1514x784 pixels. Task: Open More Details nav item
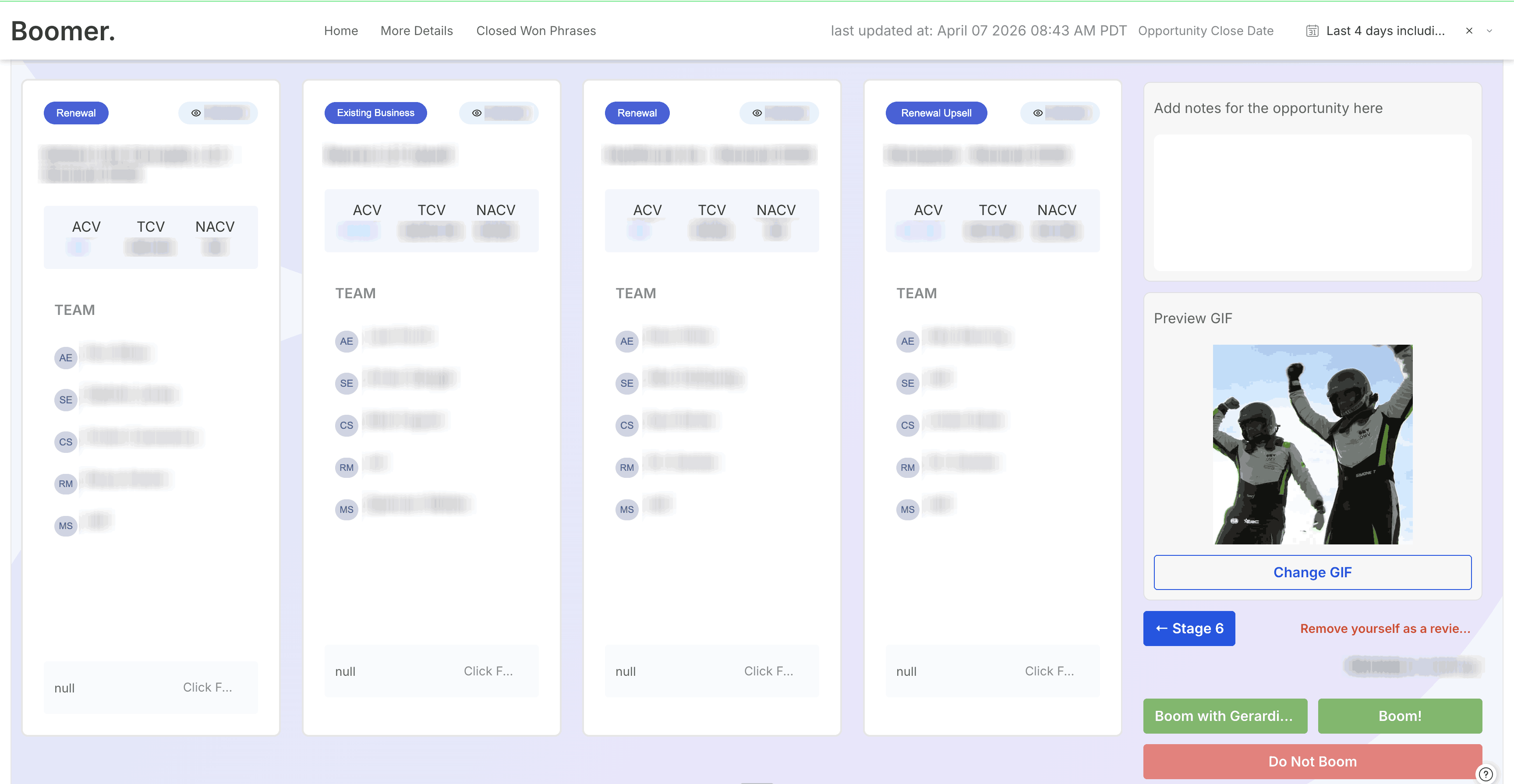click(x=416, y=31)
